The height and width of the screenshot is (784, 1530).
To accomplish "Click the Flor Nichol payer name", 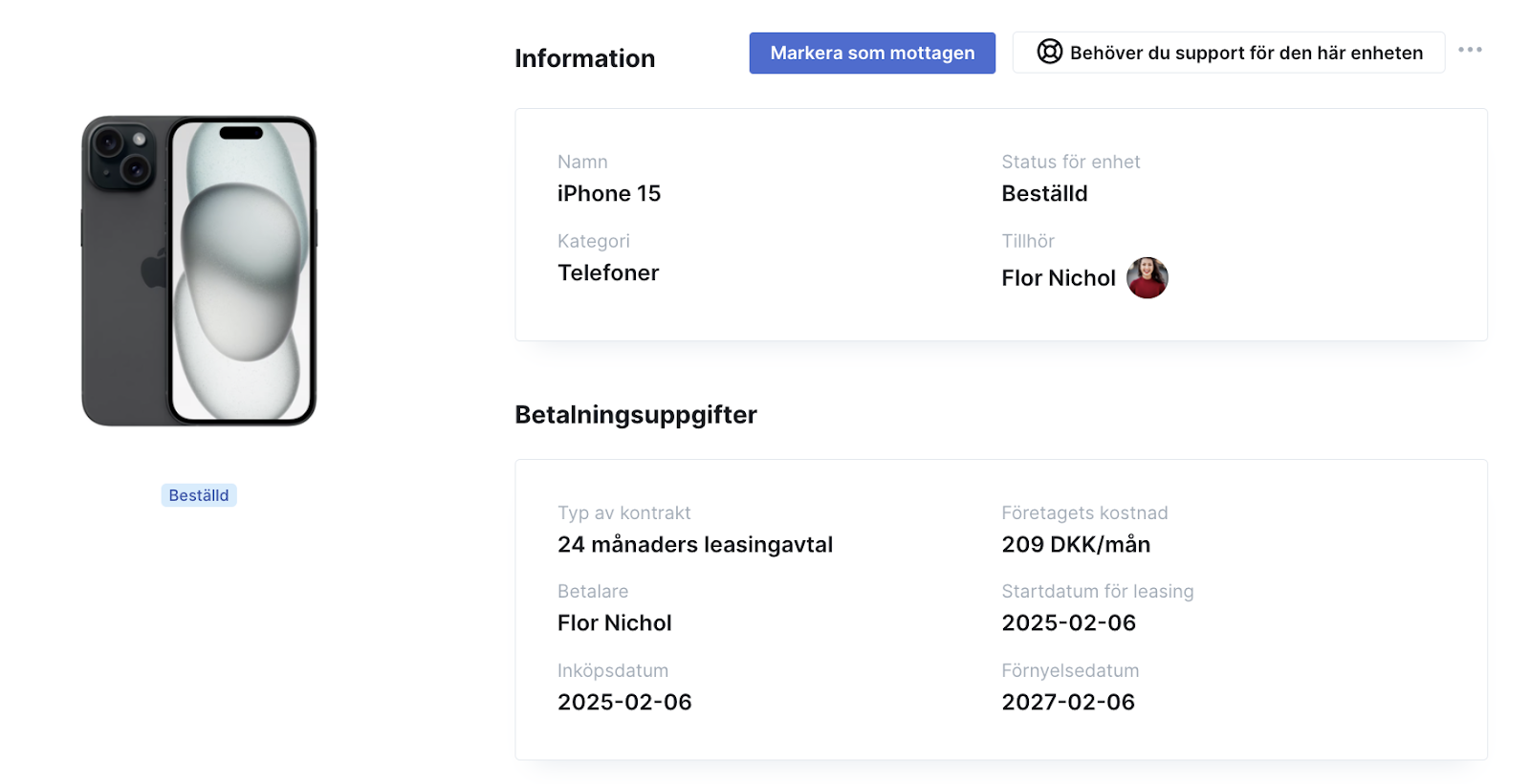I will (615, 623).
